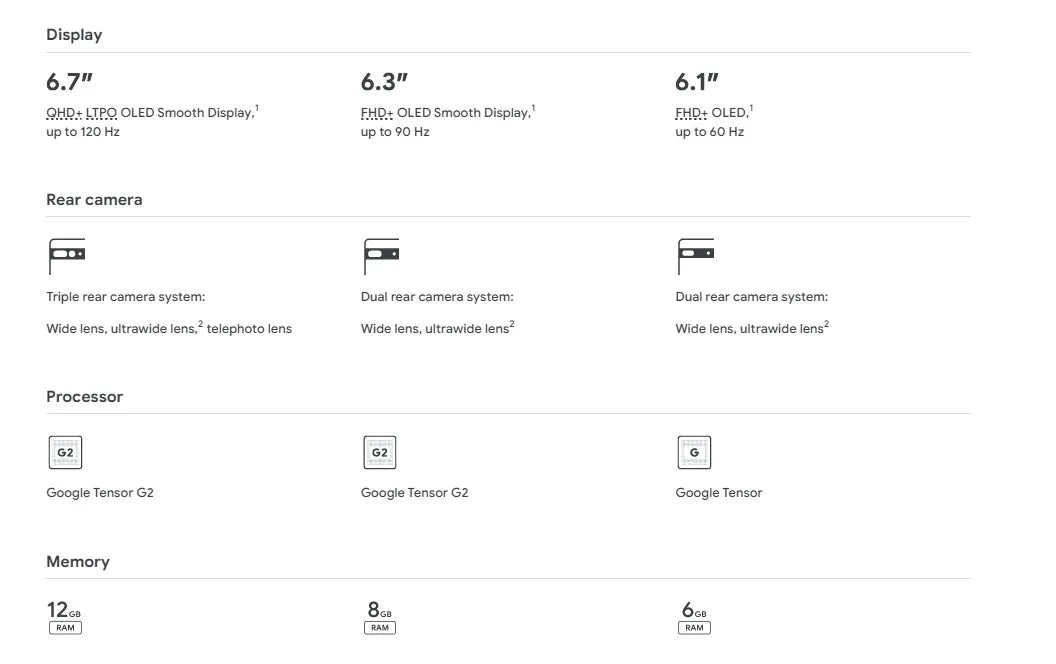Click the underlined LTPO term
This screenshot has width=1056, height=664.
[x=102, y=113]
